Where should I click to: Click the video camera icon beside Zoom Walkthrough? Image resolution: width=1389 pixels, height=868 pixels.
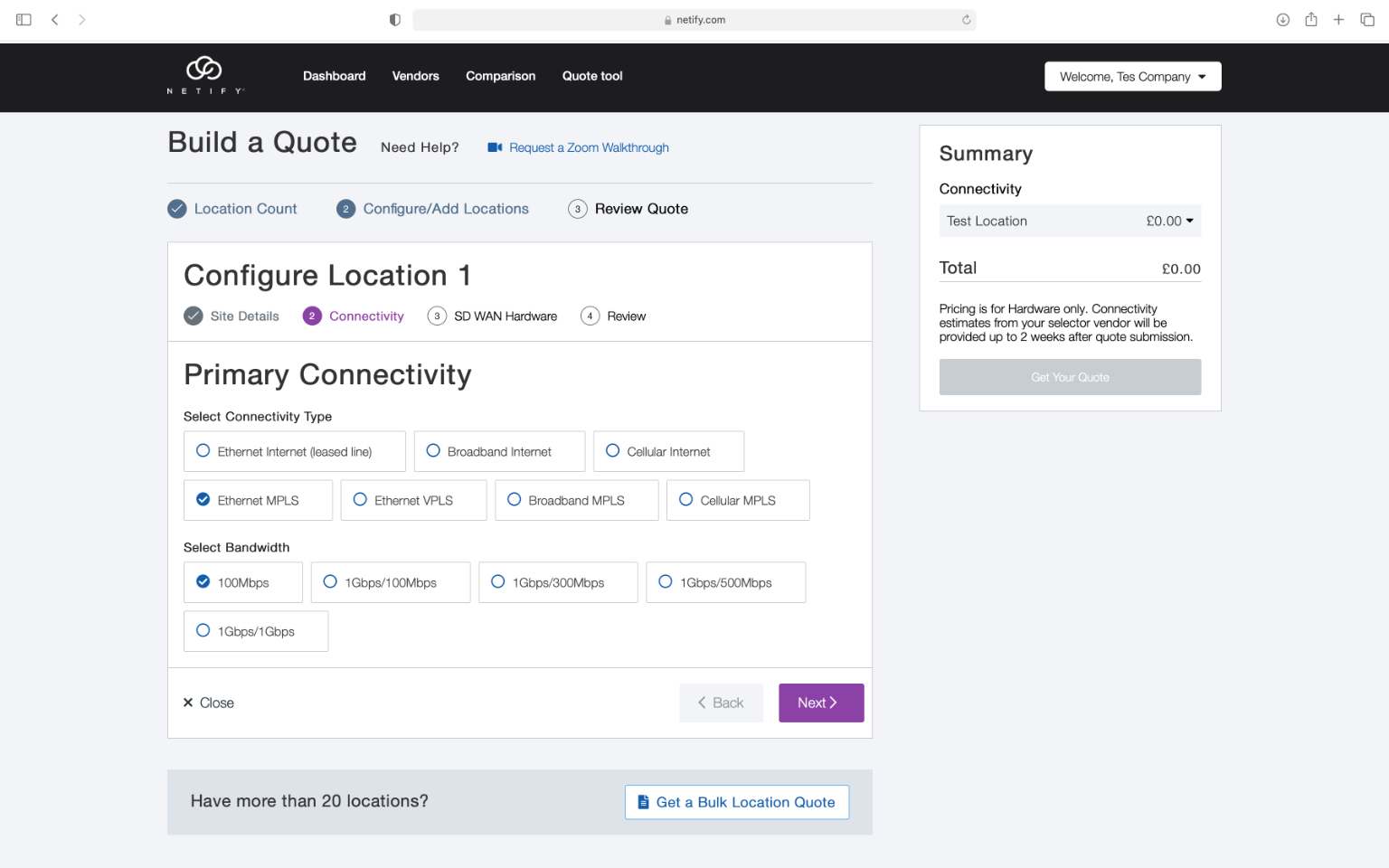click(495, 147)
